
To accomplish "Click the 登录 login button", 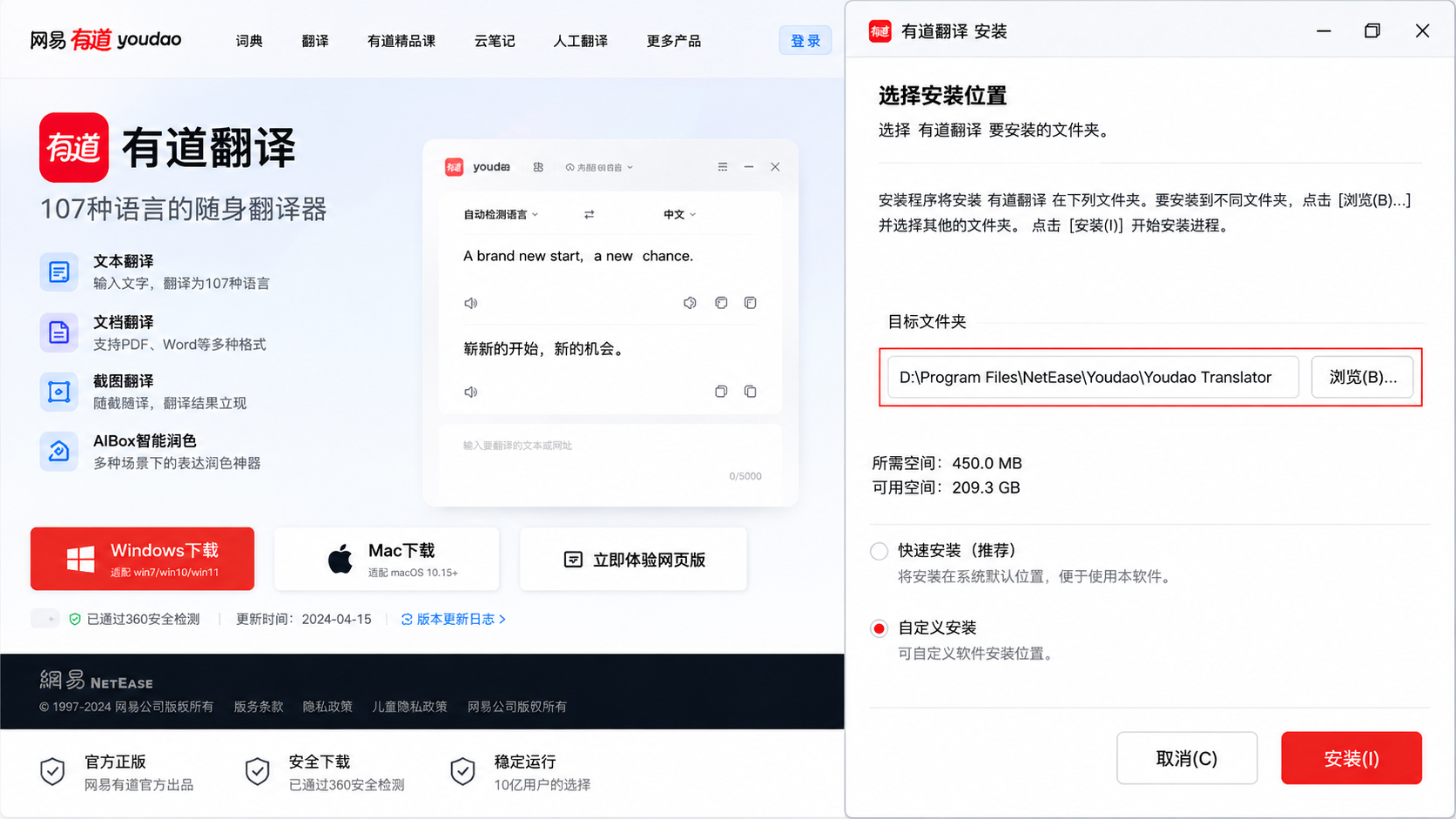I will [x=806, y=41].
